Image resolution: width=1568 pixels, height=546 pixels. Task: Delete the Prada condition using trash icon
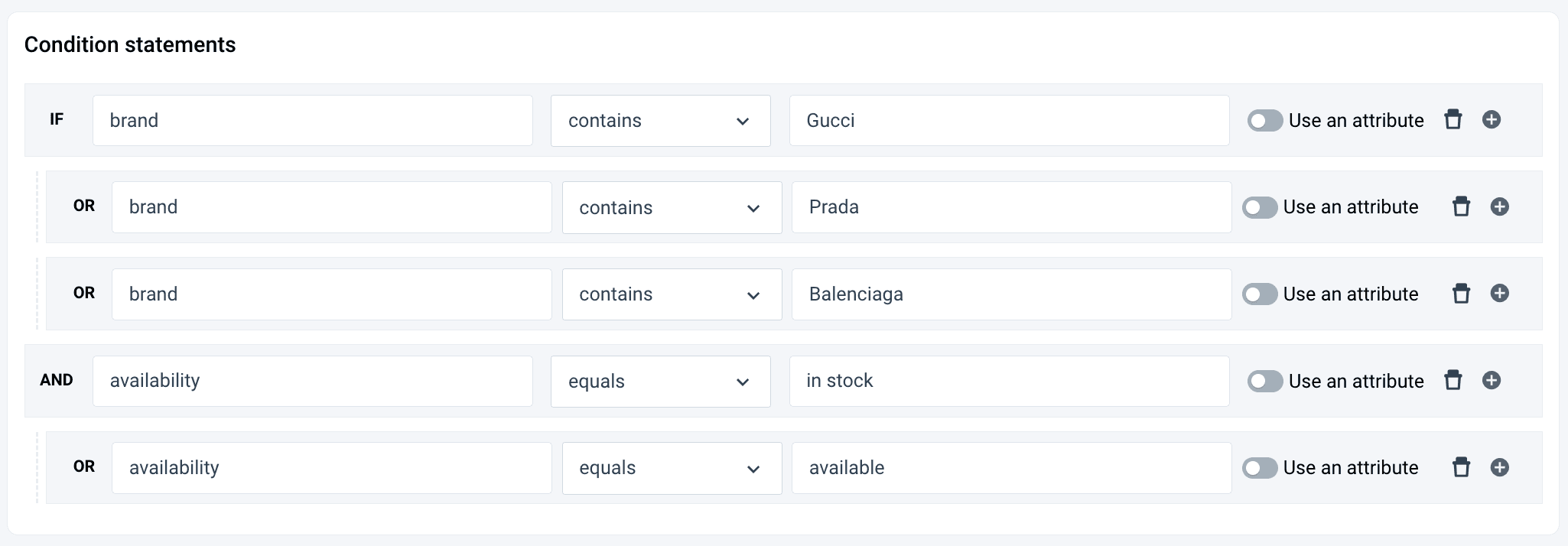[1461, 207]
